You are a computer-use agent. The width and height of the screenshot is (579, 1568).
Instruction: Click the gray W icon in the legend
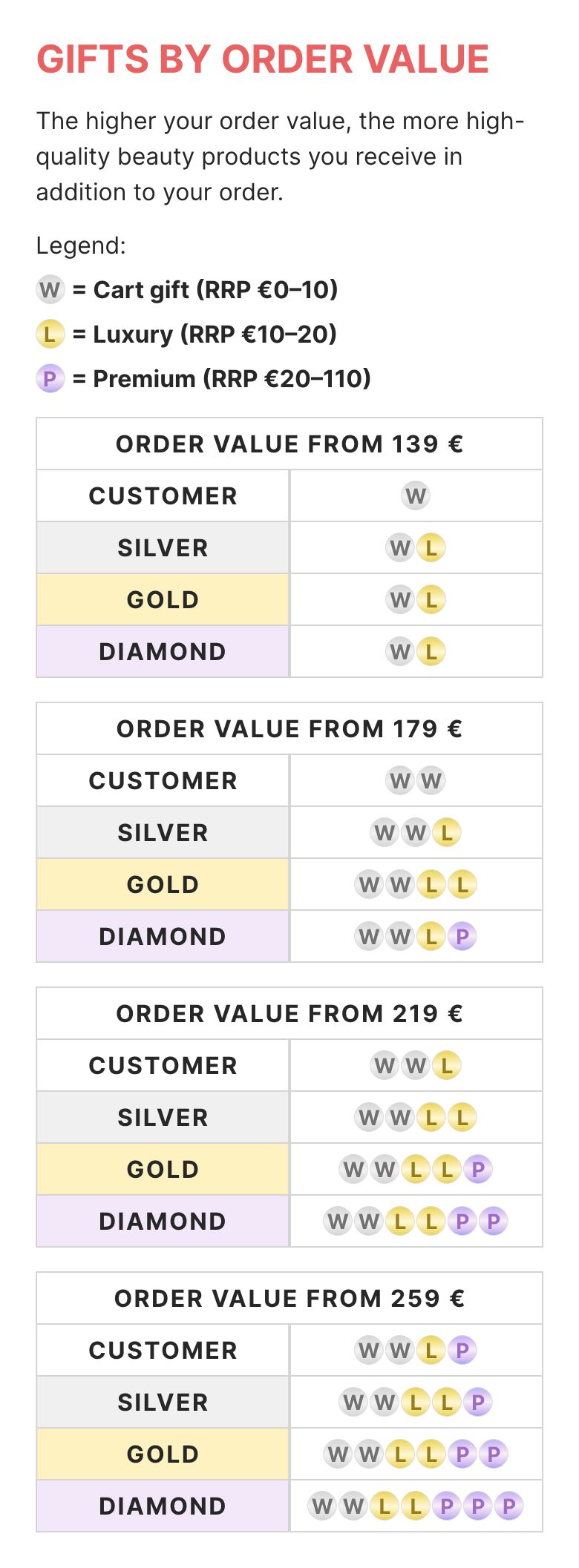[50, 289]
